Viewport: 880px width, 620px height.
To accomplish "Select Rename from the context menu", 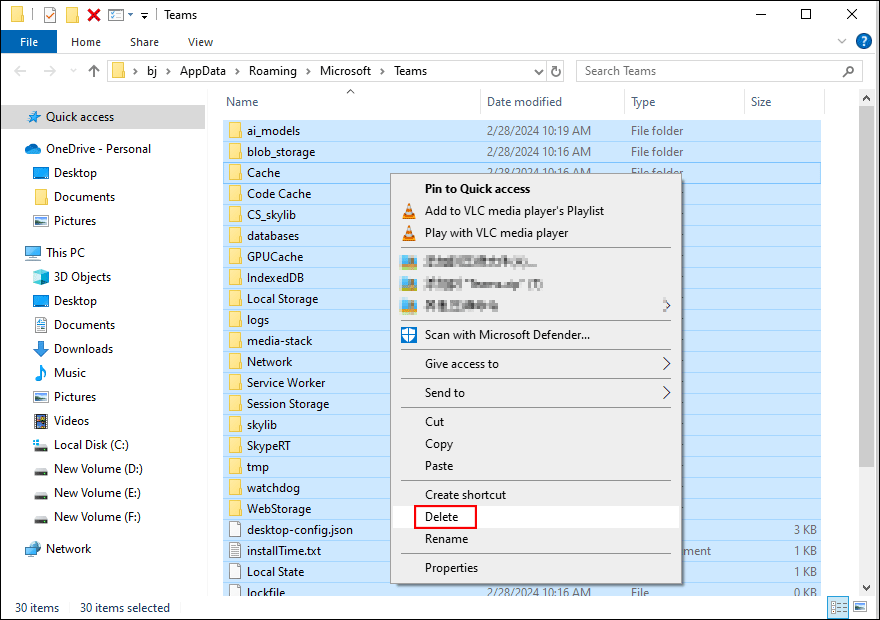I will click(444, 539).
